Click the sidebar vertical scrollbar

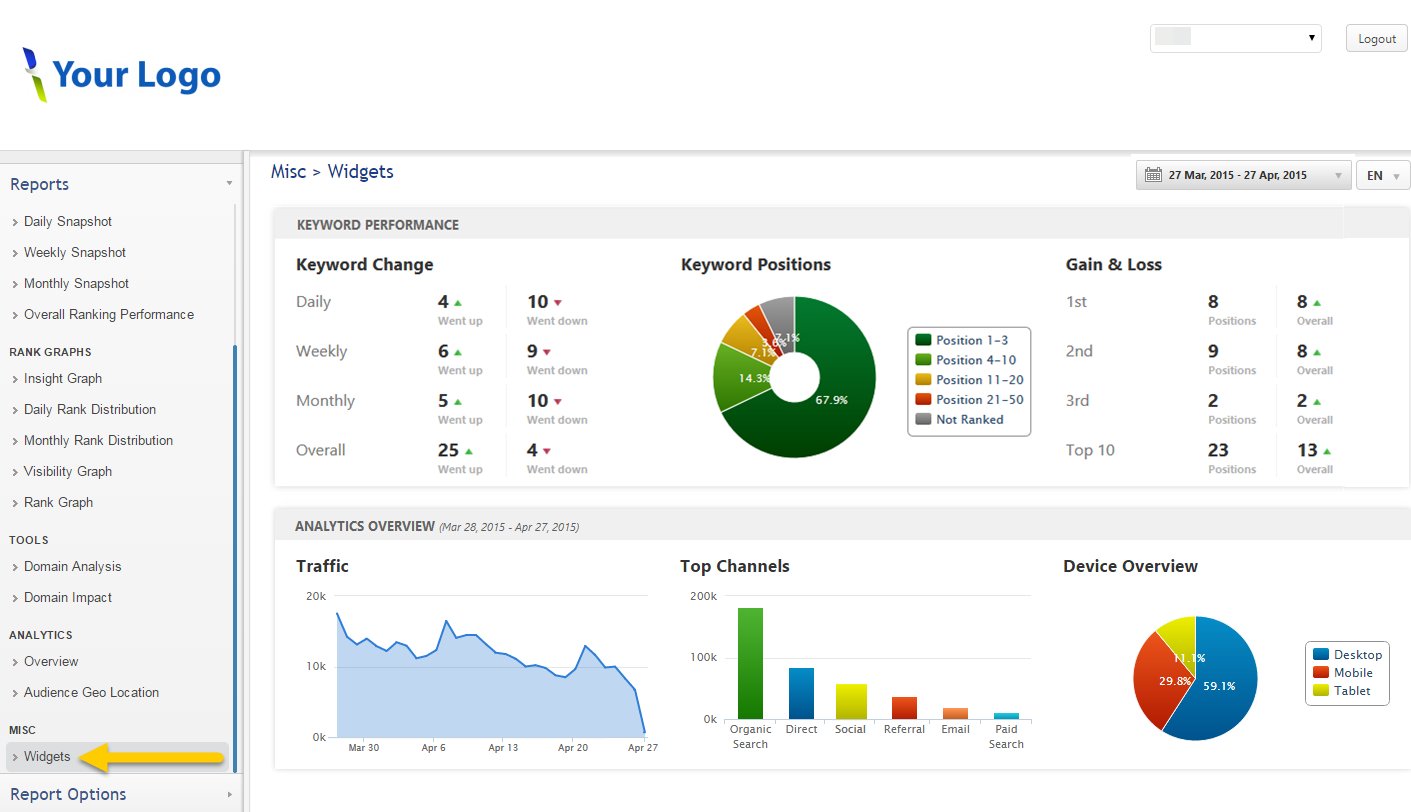235,560
